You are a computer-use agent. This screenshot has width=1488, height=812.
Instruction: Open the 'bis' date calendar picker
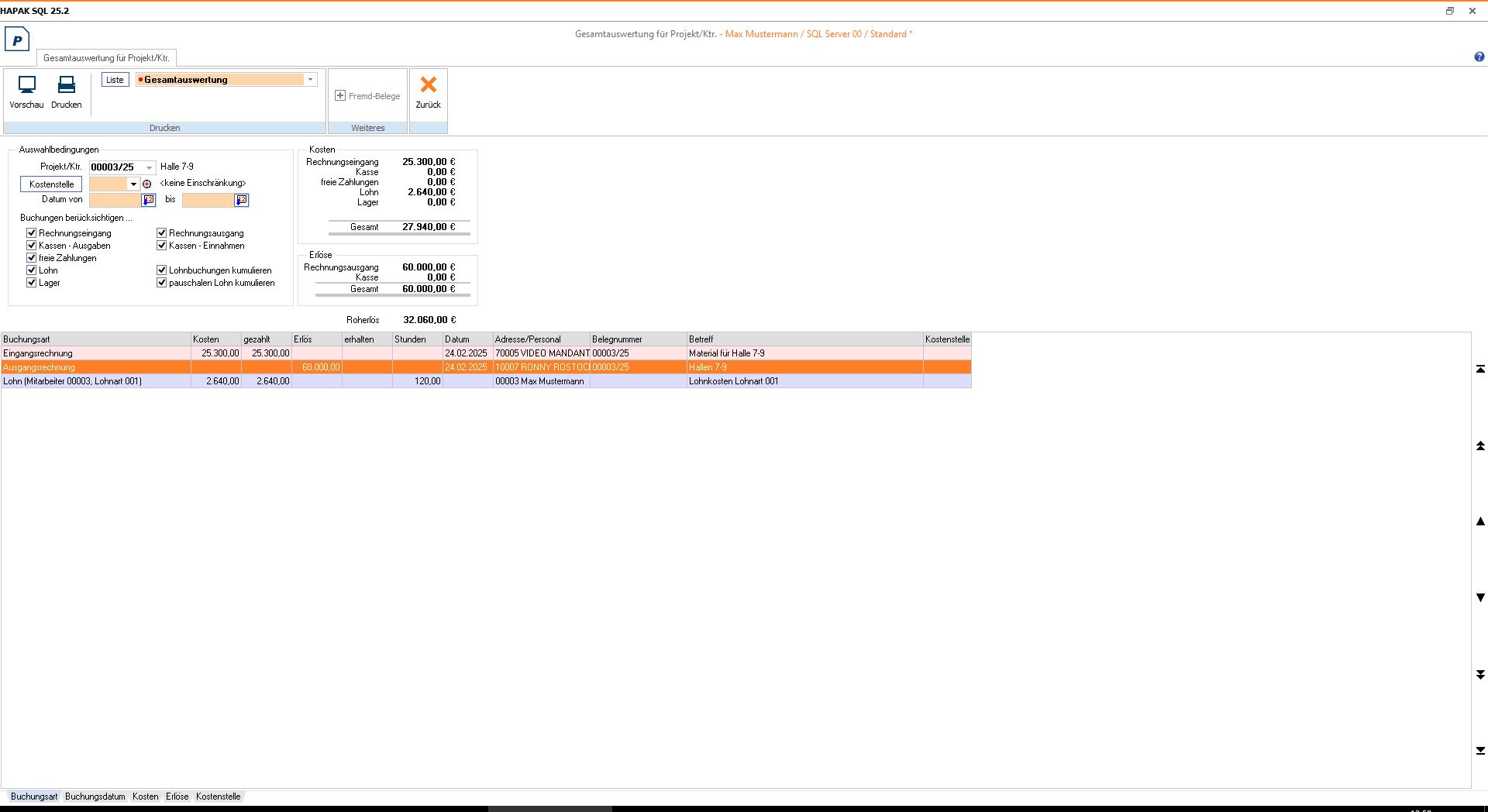pos(242,200)
